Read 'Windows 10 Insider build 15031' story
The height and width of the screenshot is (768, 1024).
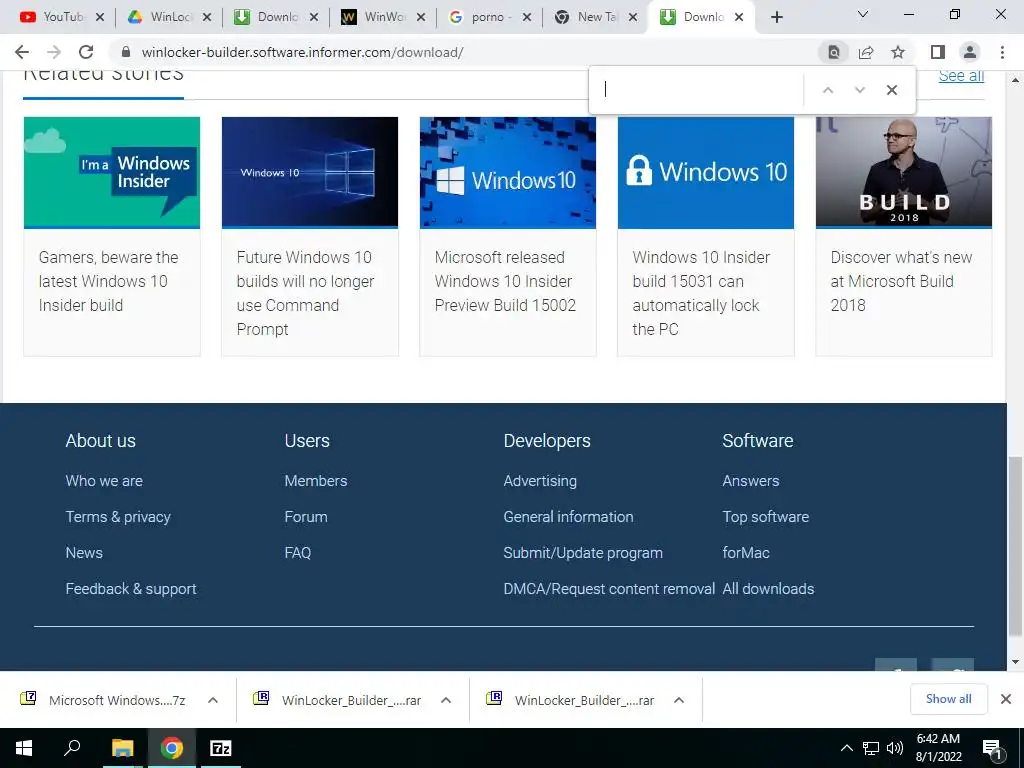(x=701, y=293)
